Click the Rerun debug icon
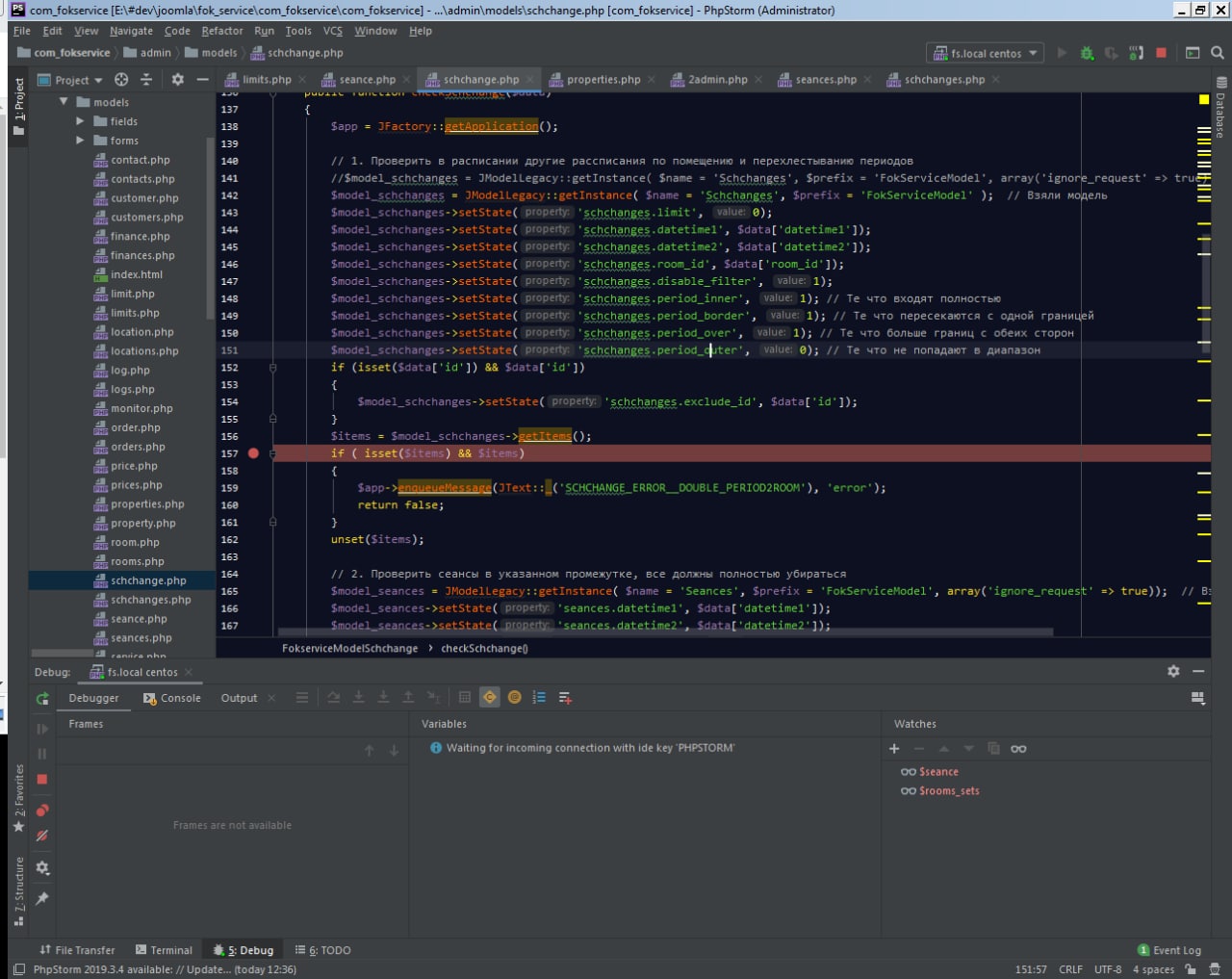 [x=42, y=699]
